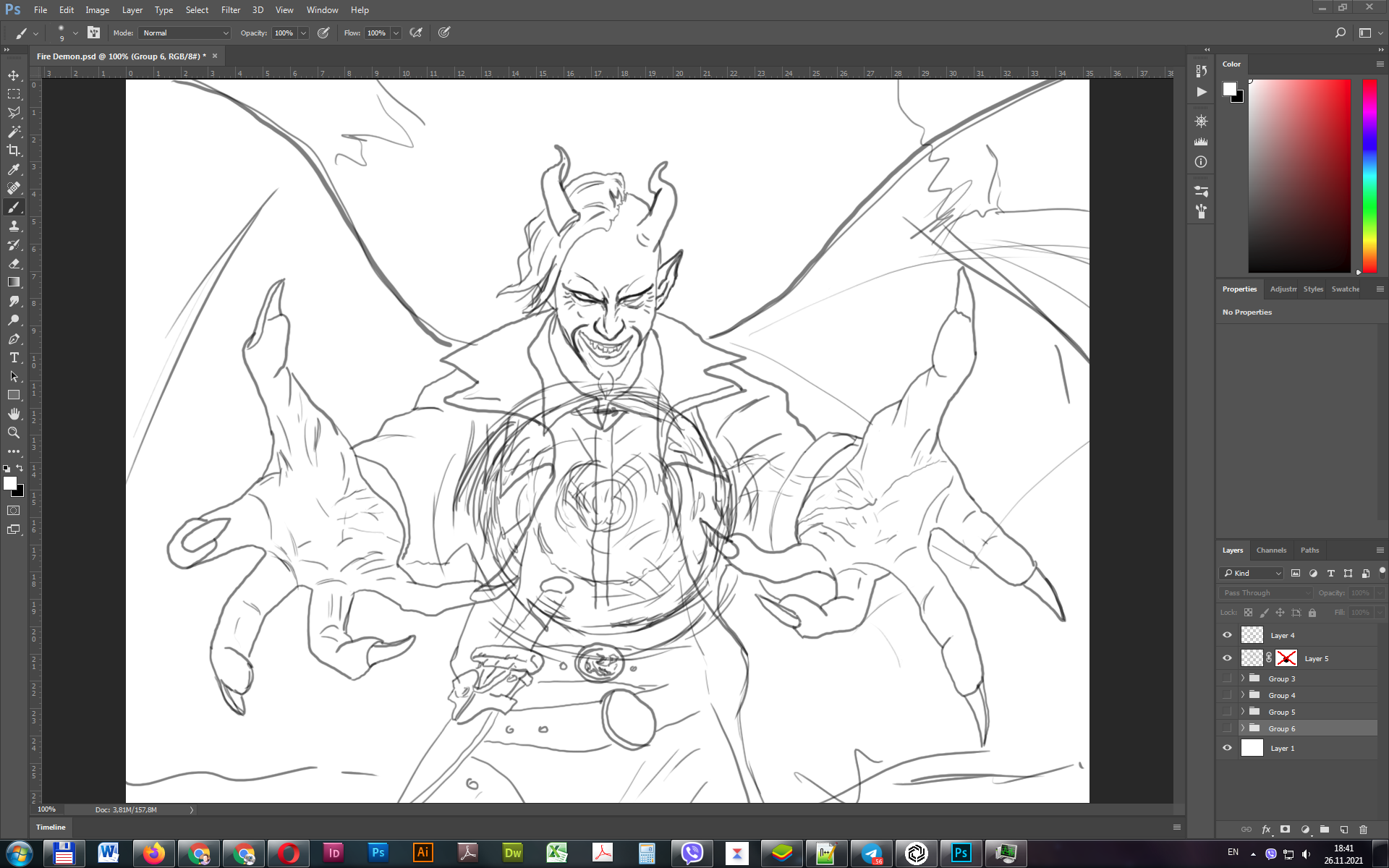Change the screen mode

(x=14, y=529)
